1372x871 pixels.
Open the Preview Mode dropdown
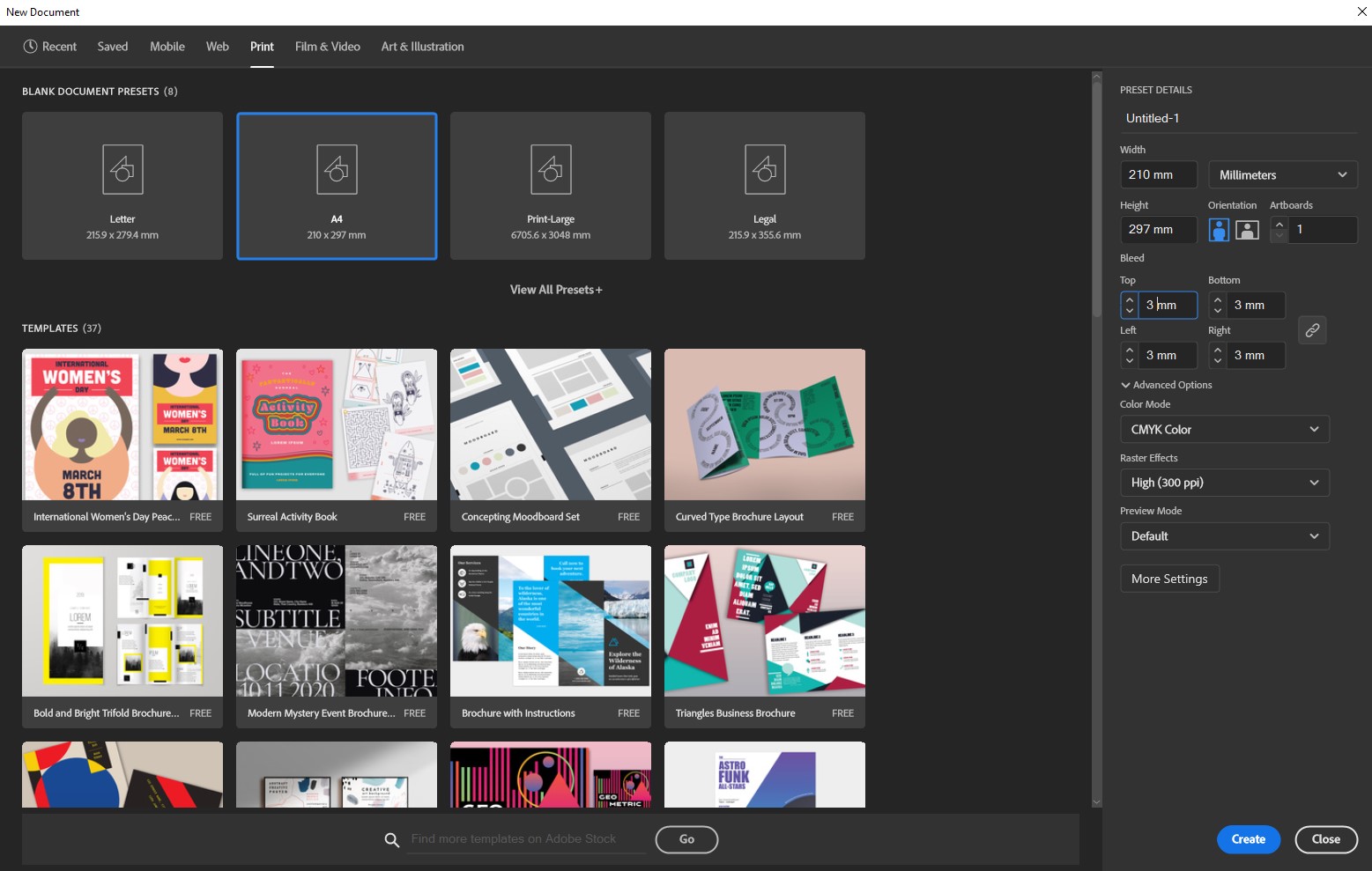click(x=1224, y=535)
